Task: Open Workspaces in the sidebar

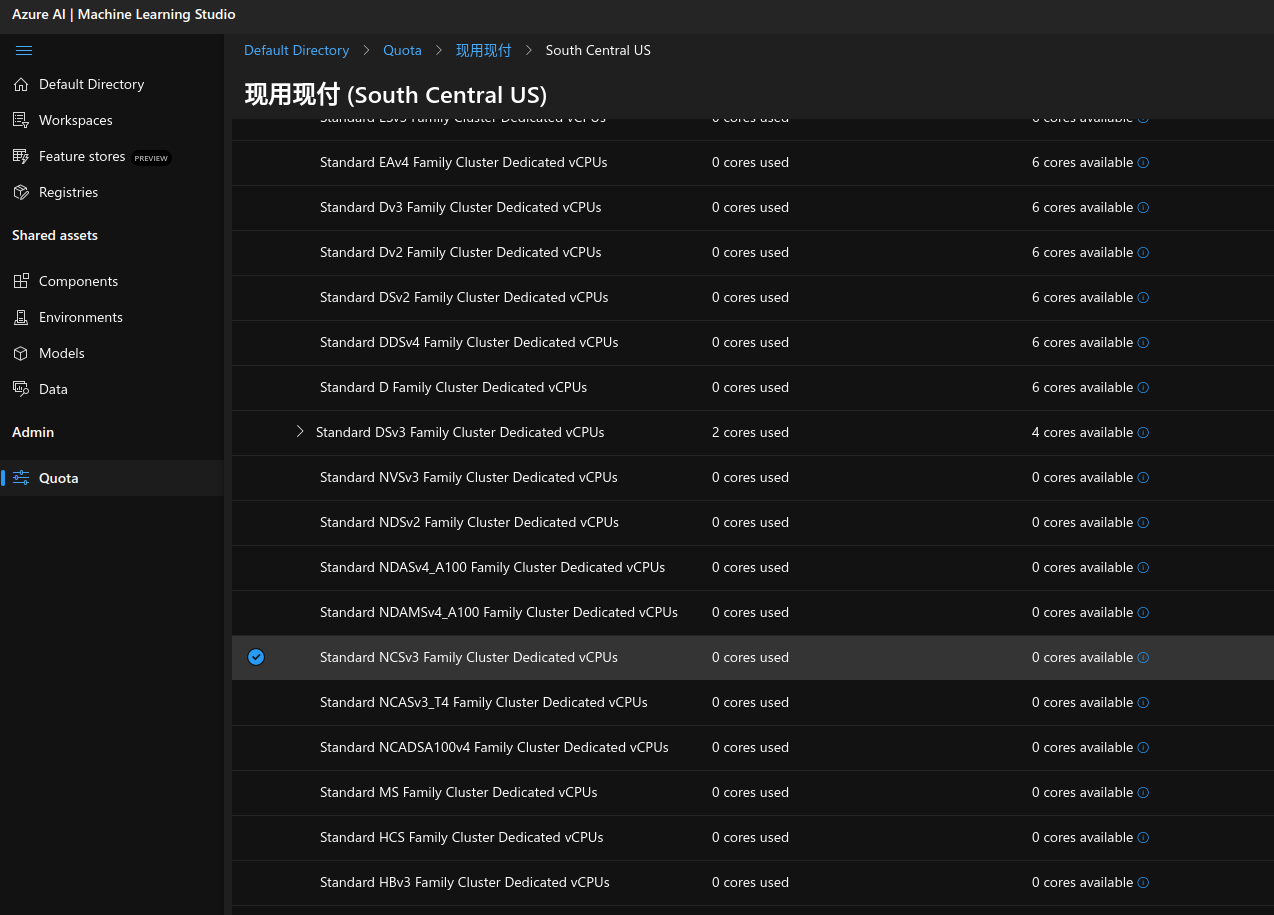Action: (112, 120)
